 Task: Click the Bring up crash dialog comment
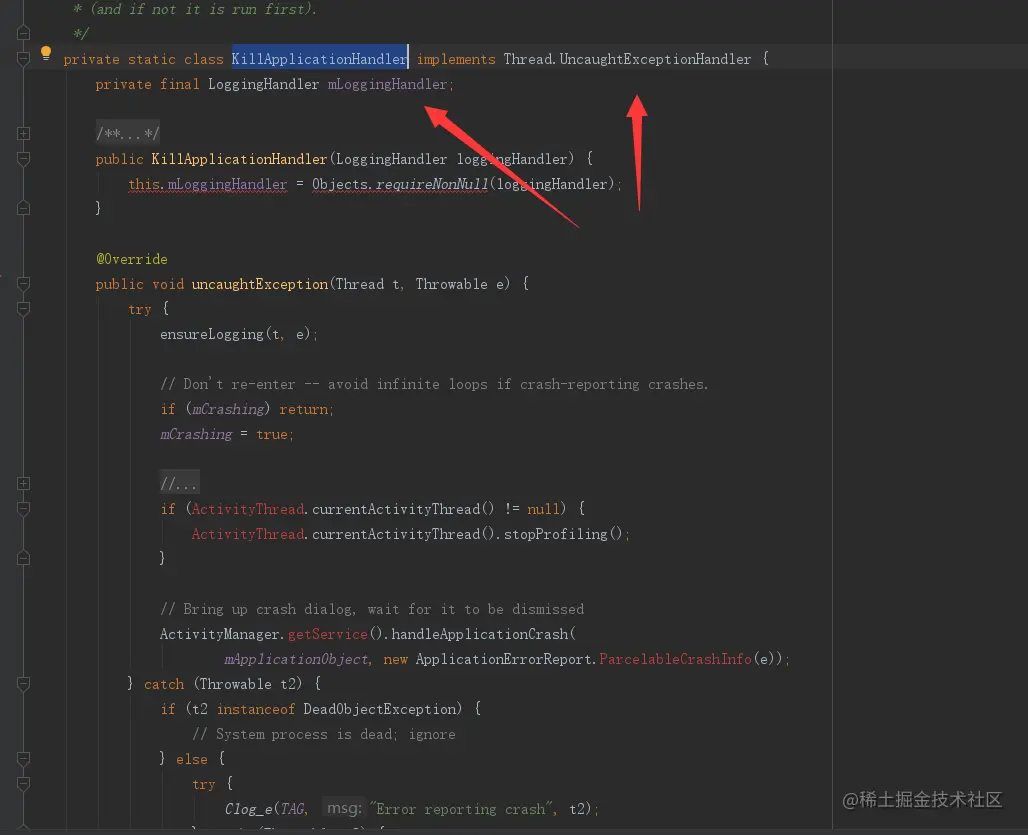[372, 609]
